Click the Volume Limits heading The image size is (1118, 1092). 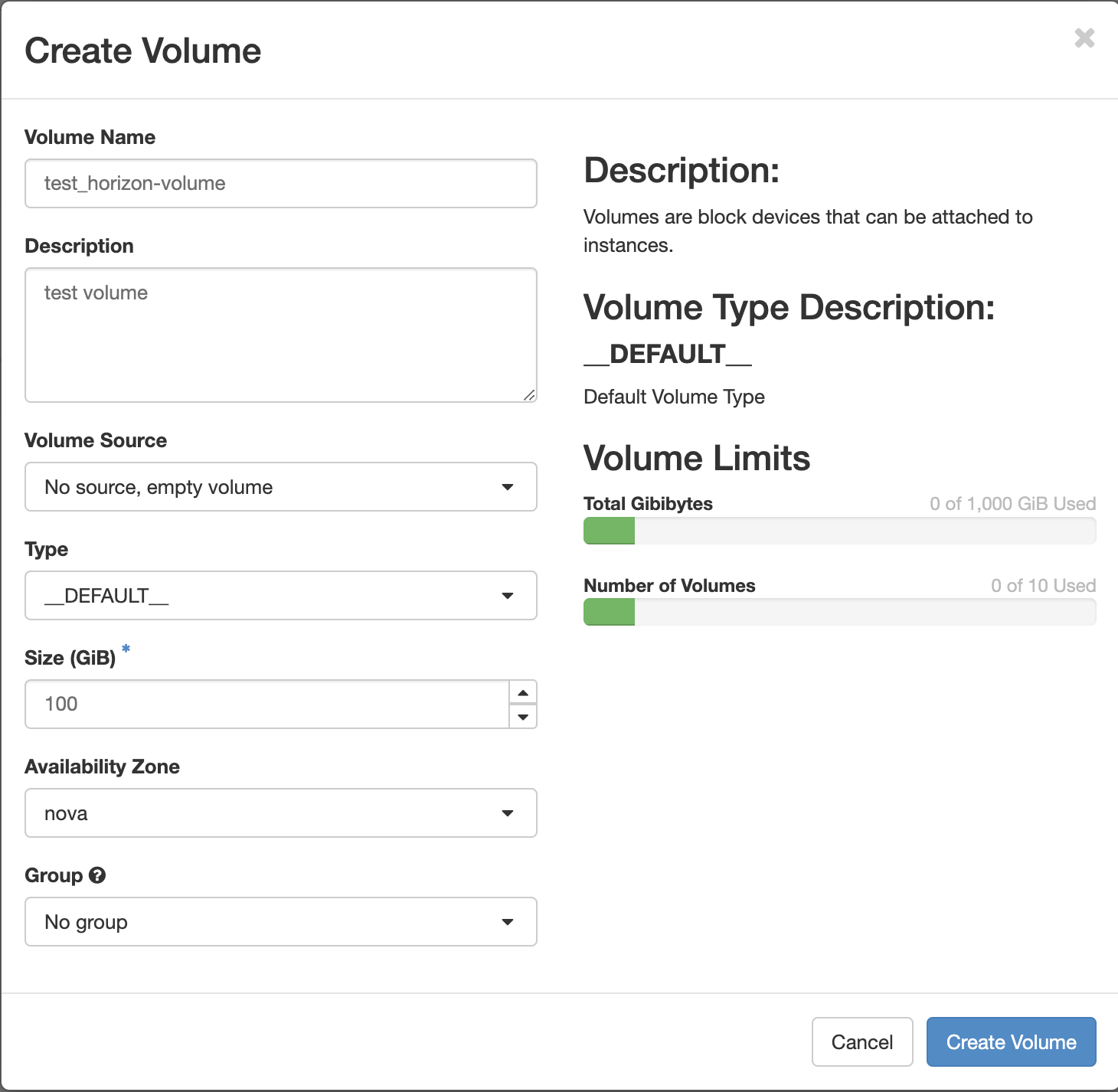[697, 459]
